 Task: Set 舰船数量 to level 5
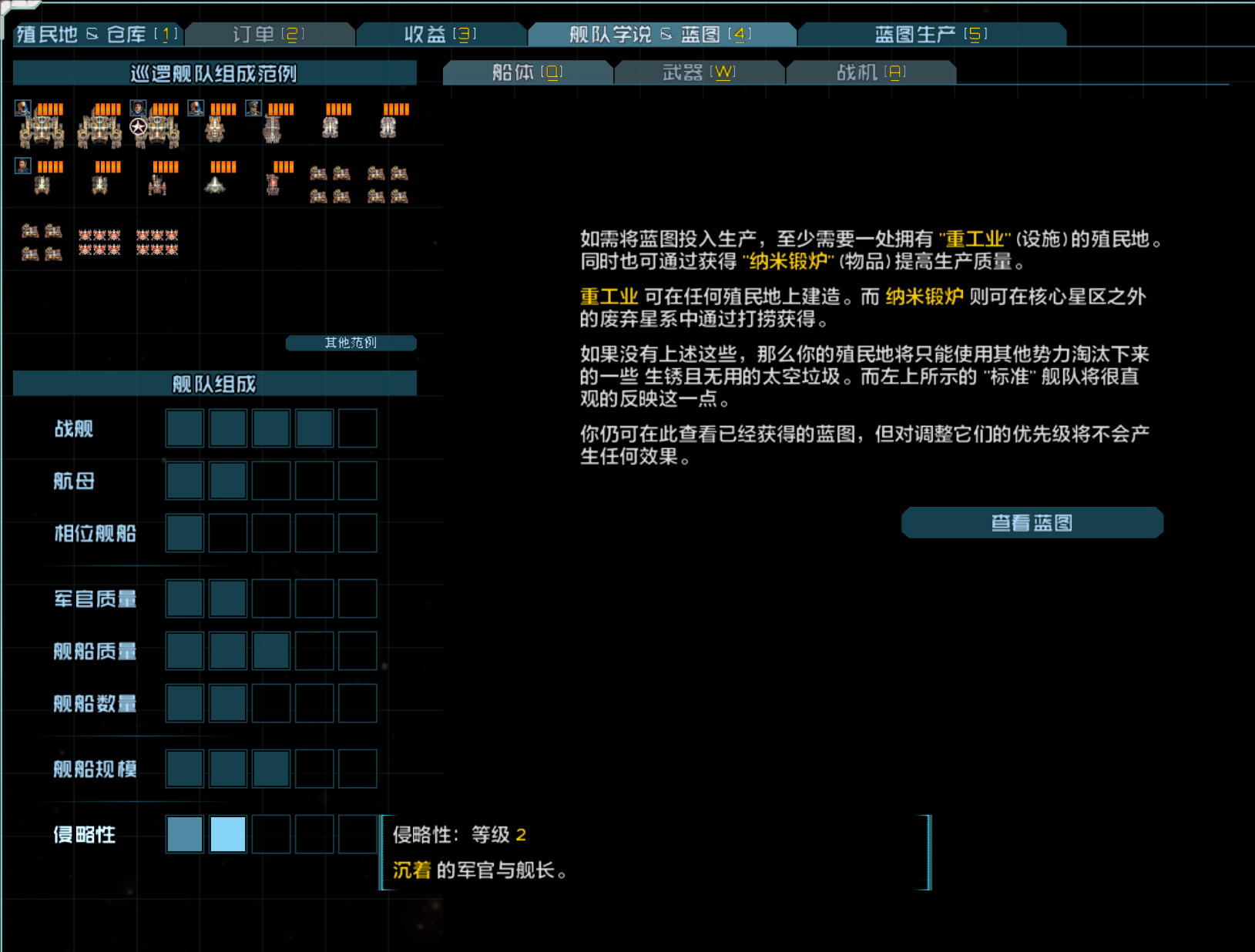tap(357, 703)
